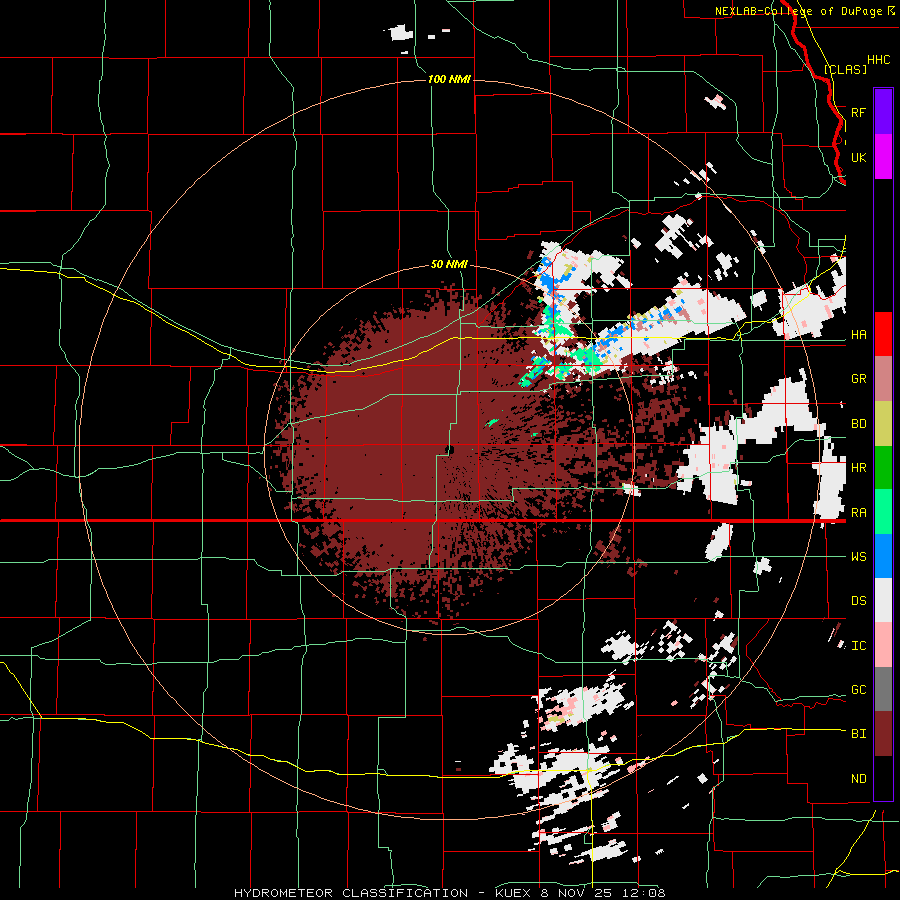The height and width of the screenshot is (900, 900).
Task: Click the HA legend label
Action: point(858,334)
